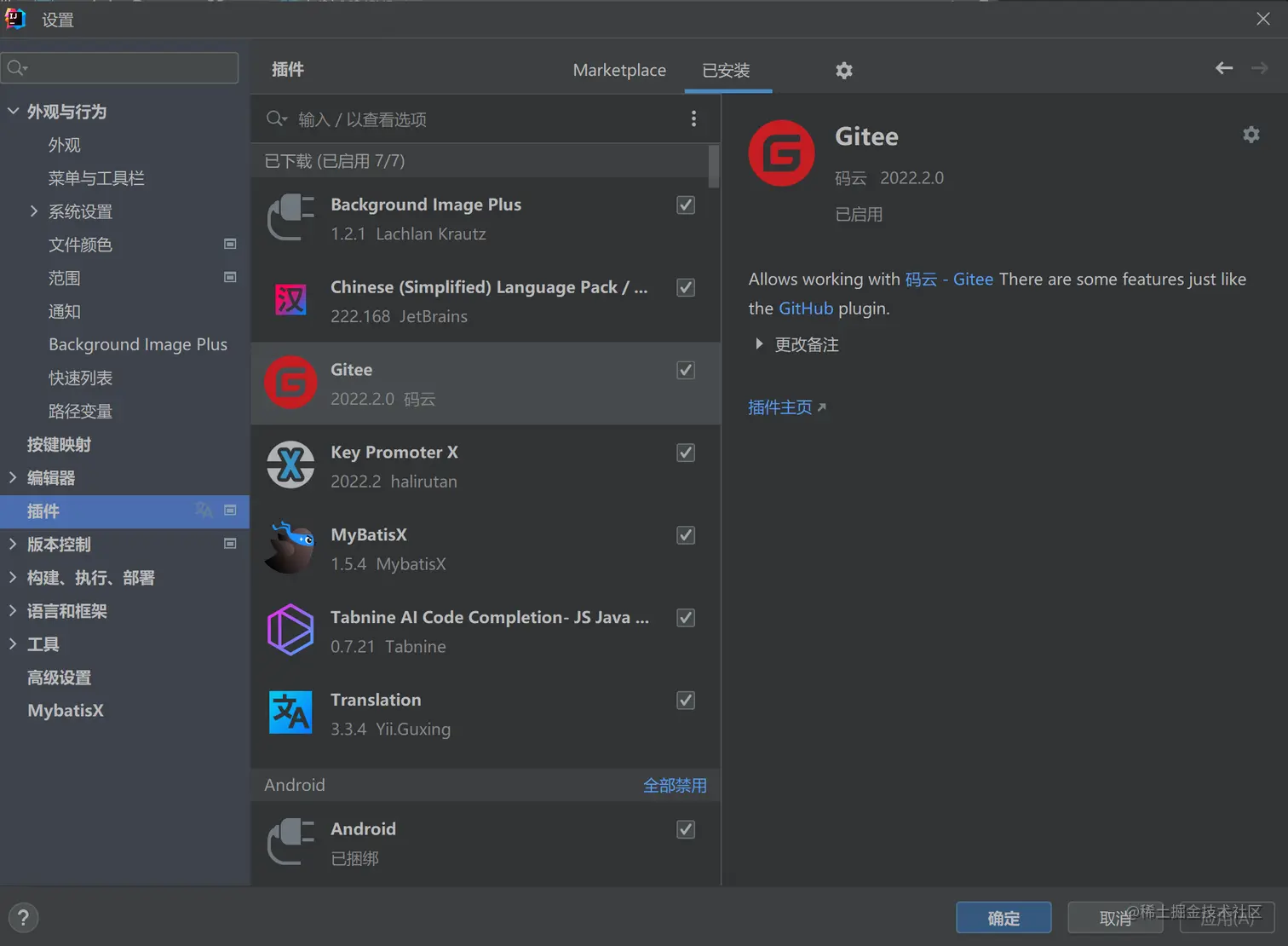Click the Translation plugin icon

point(290,712)
